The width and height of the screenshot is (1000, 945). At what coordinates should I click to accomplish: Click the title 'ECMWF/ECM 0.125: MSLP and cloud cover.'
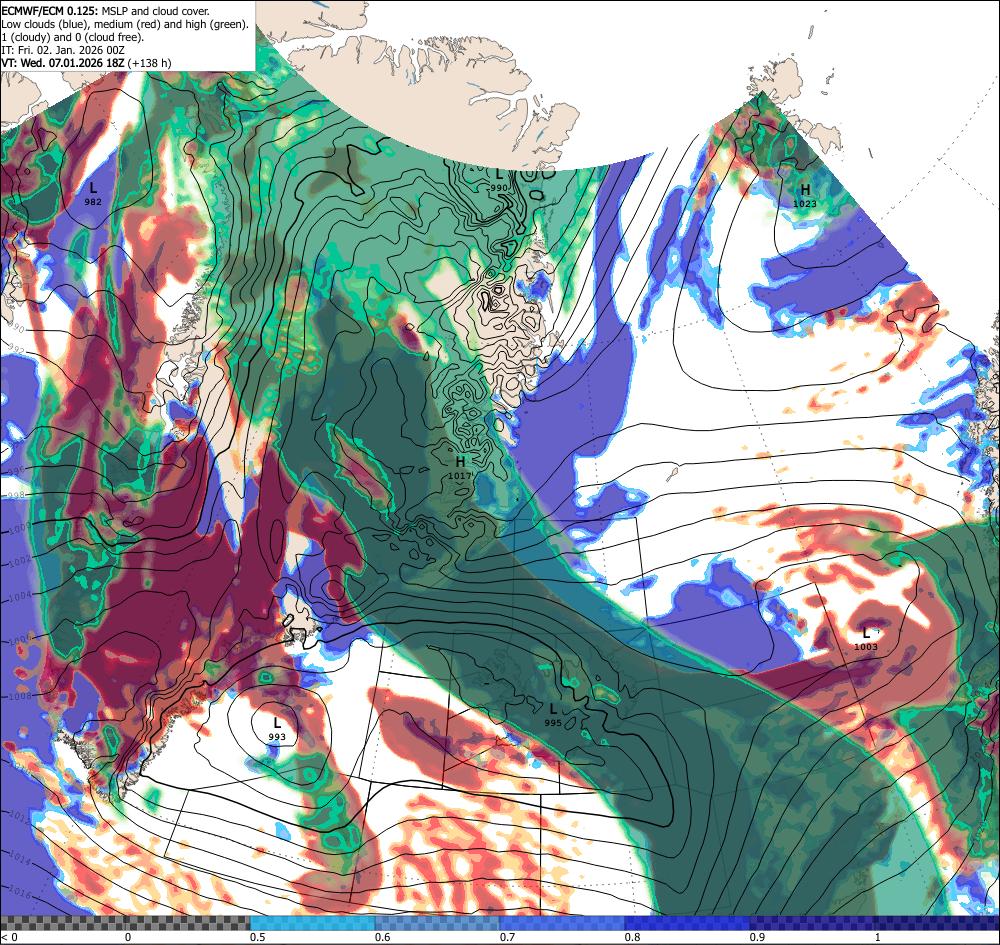(105, 11)
